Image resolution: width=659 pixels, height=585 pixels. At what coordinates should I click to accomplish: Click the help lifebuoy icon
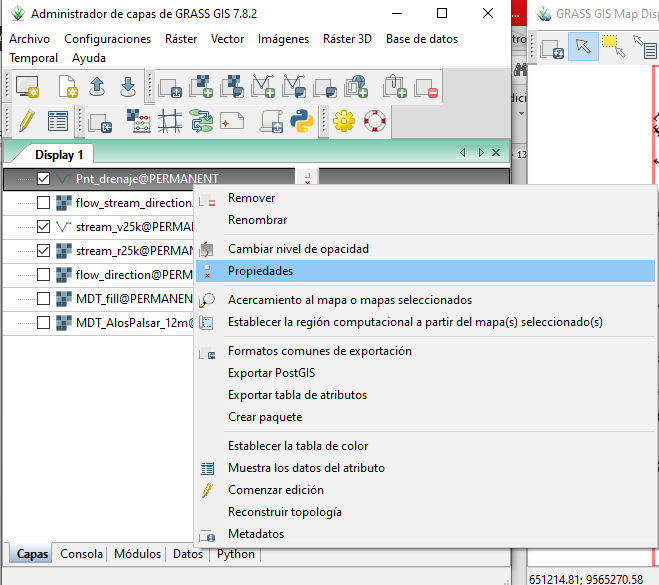(x=375, y=121)
